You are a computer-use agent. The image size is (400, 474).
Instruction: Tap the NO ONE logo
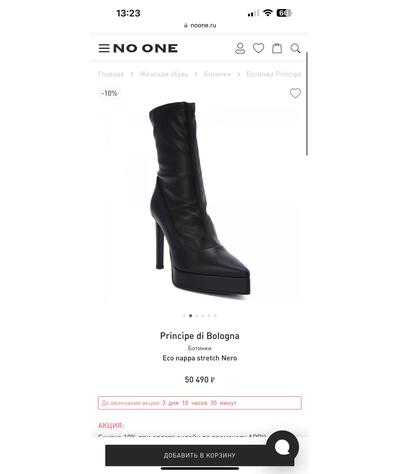click(145, 48)
